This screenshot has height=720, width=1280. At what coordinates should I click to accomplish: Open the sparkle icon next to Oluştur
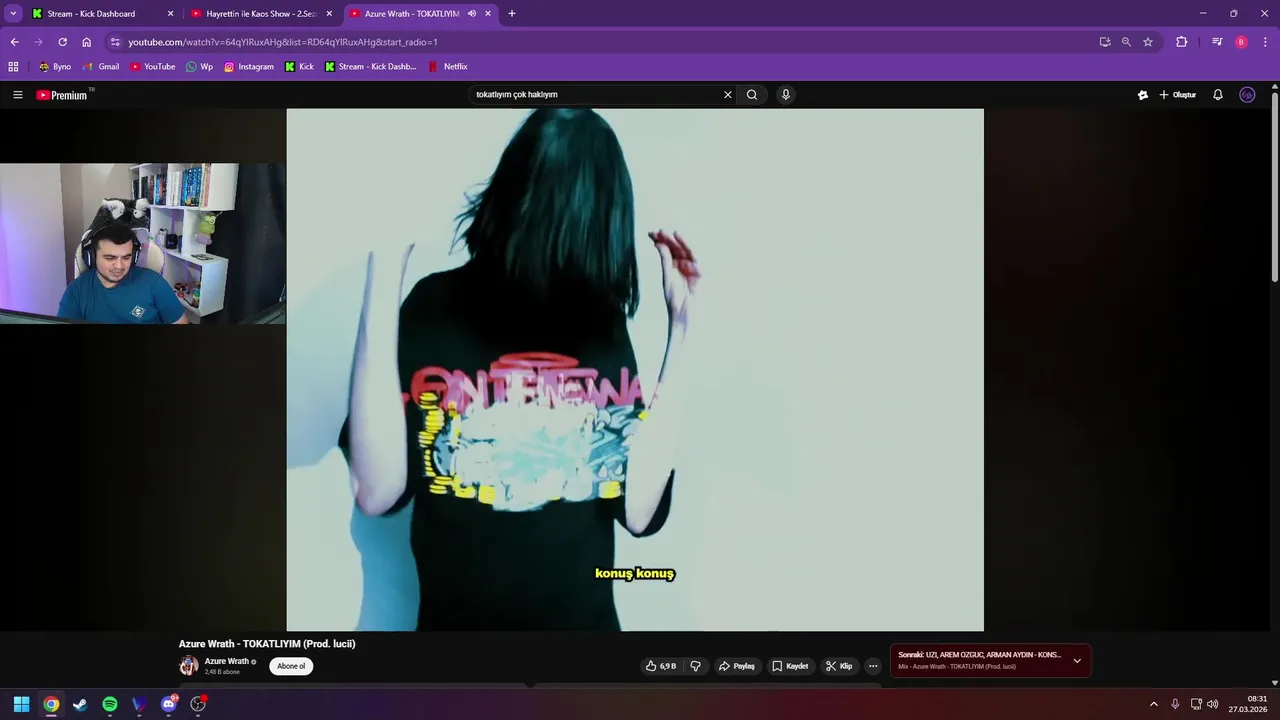[1143, 95]
